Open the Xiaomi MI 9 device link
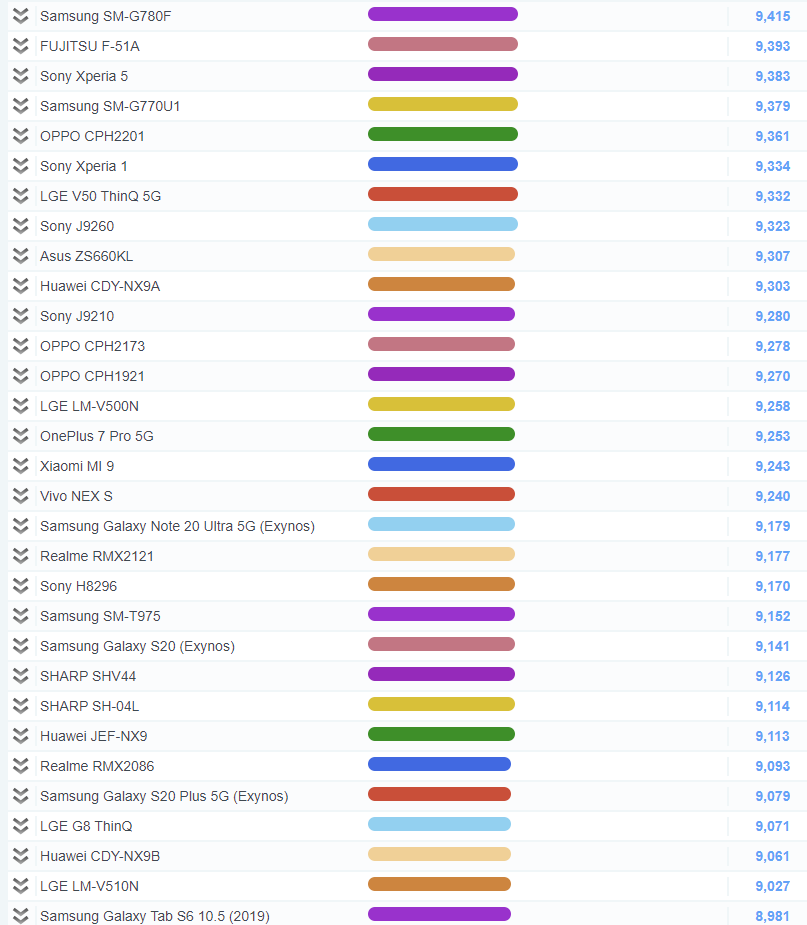Viewport: 807px width, 925px height. (x=77, y=466)
